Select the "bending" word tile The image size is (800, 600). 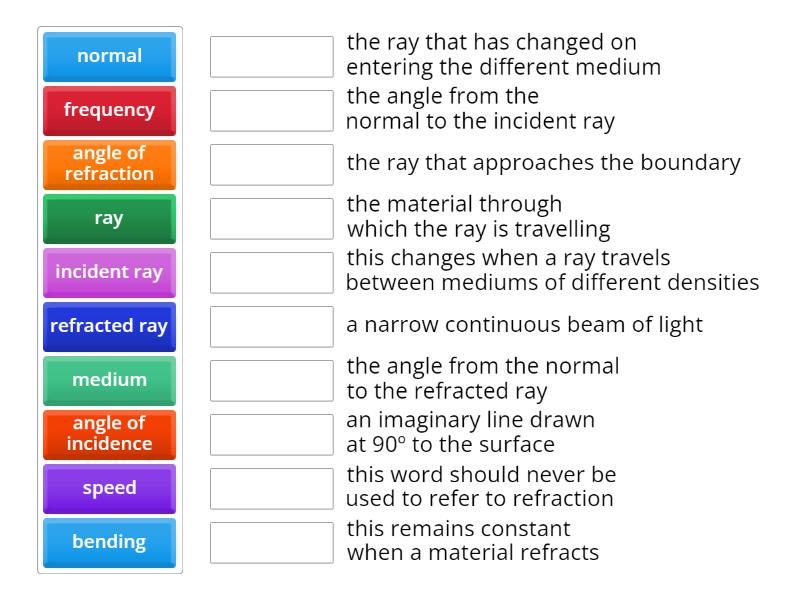click(109, 542)
